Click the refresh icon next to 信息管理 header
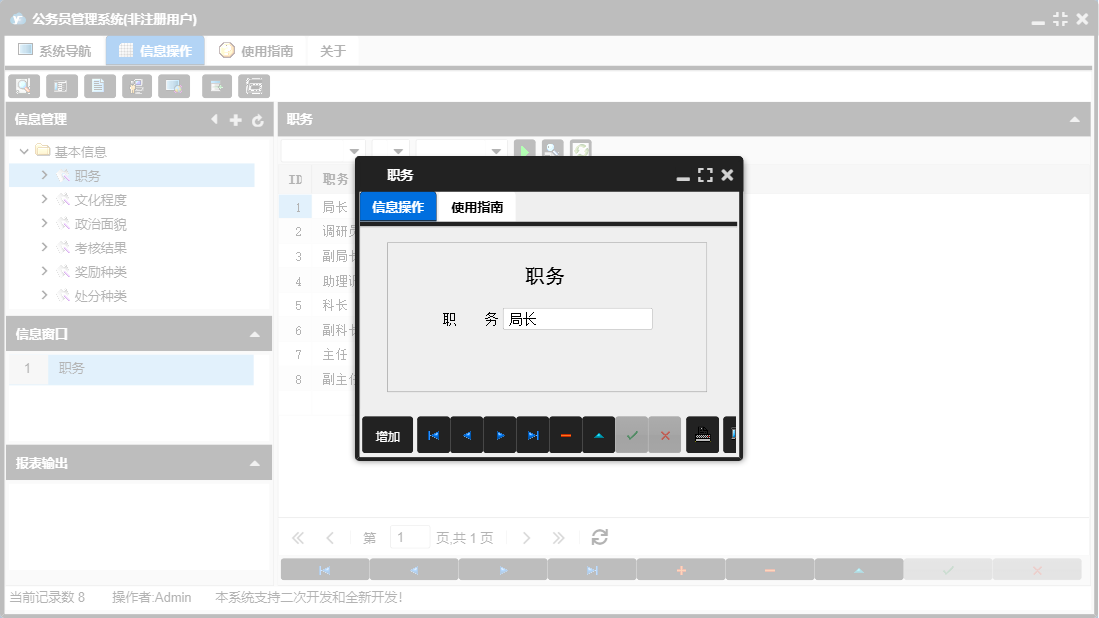Viewport: 1099px width, 618px height. 258,119
